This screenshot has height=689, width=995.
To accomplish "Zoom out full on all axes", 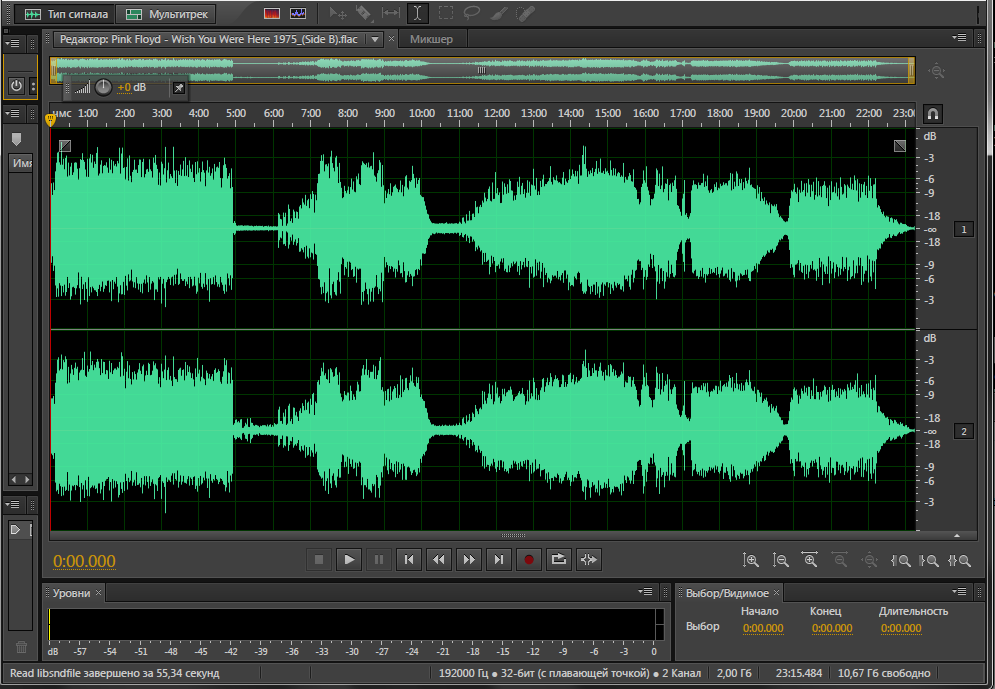I will 869,560.
